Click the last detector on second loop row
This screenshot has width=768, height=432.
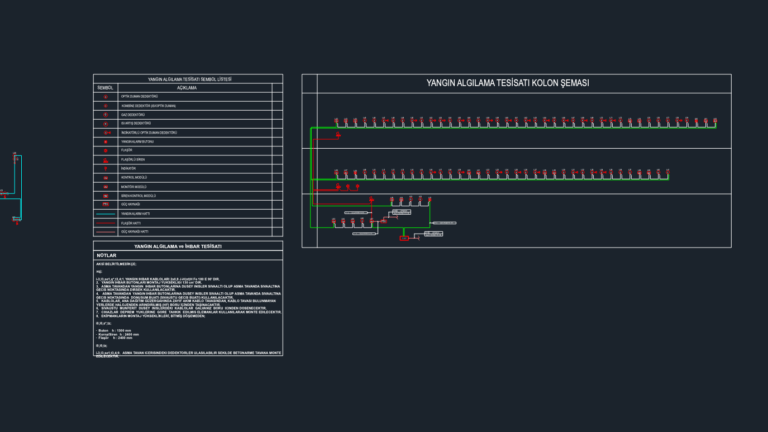coord(668,172)
